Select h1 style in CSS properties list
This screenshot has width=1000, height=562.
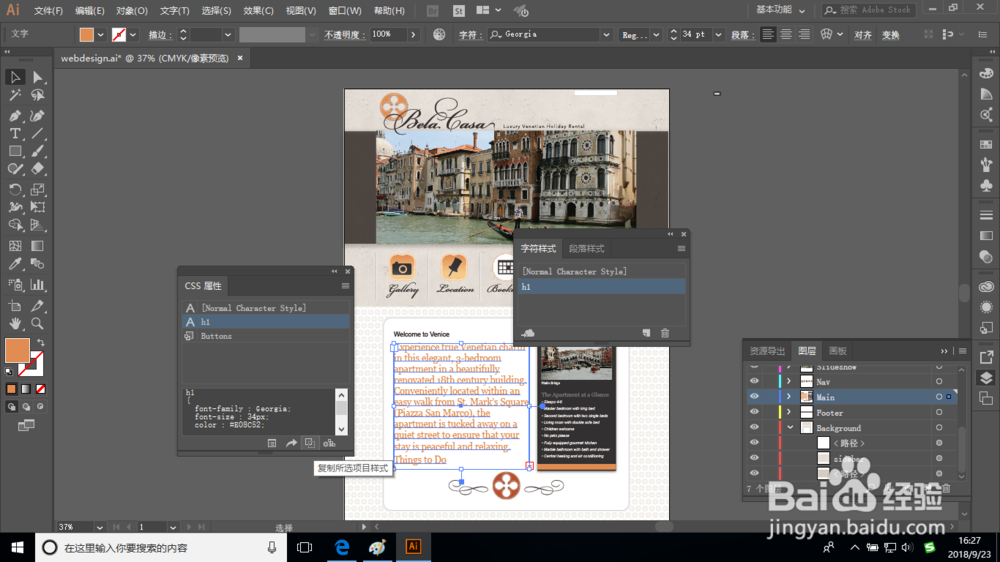pyautogui.click(x=266, y=322)
